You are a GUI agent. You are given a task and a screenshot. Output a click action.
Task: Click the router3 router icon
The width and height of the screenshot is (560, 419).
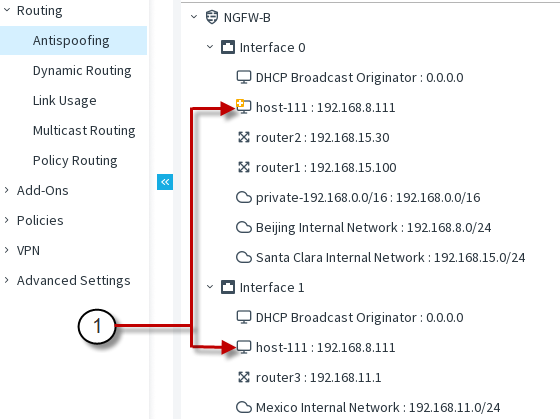[x=244, y=377]
